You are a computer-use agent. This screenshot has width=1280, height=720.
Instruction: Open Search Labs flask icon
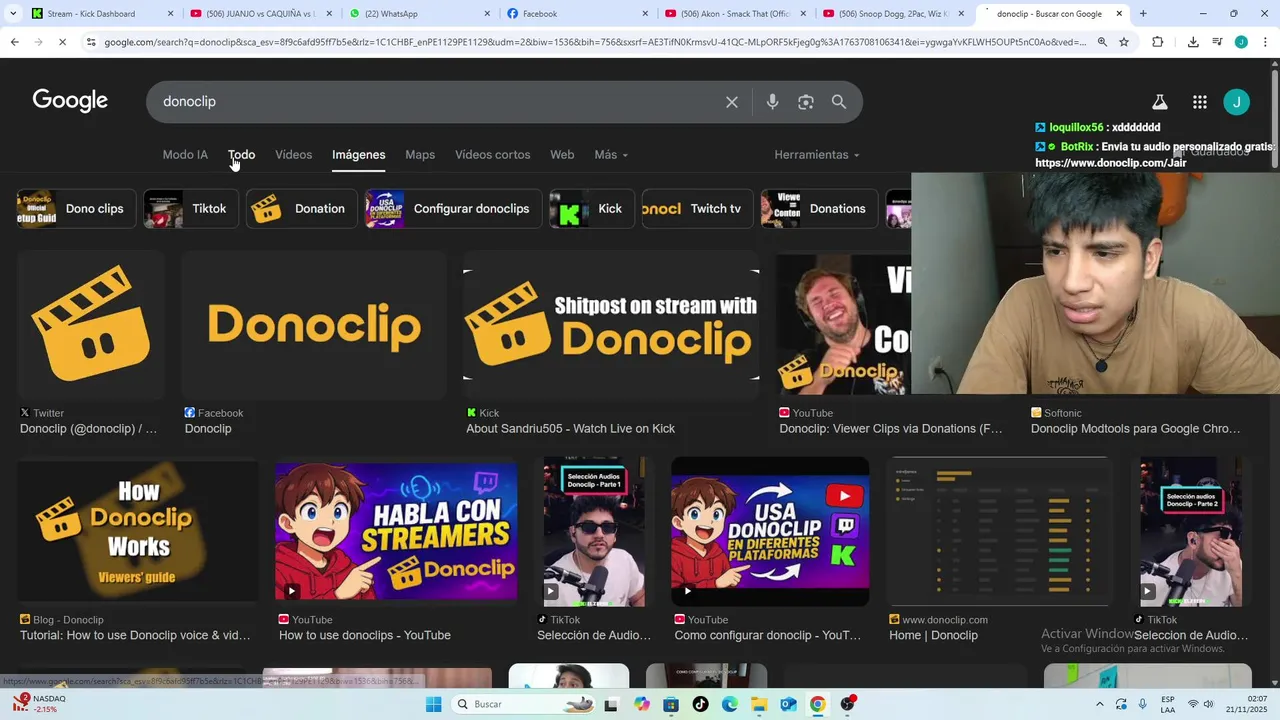tap(1160, 102)
